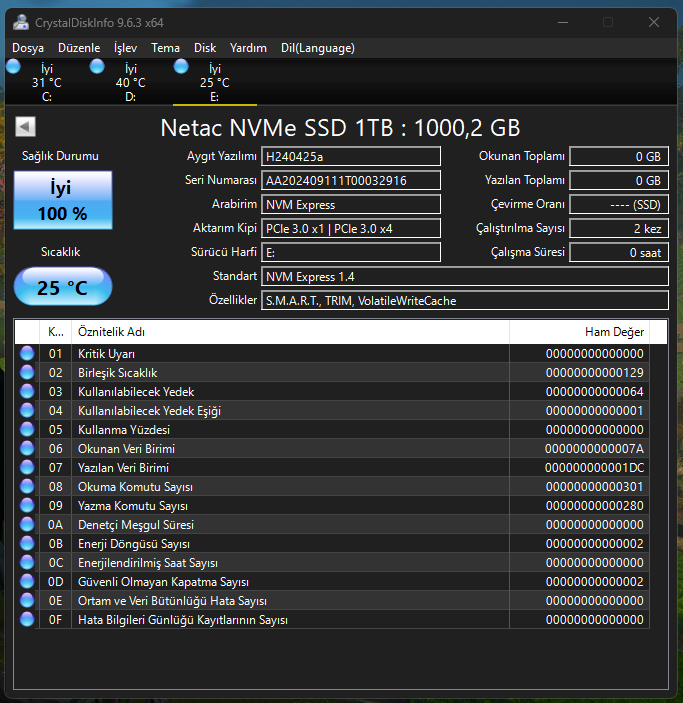Click status orb for Kritik Uyarı row
Viewport: 683px width, 703px height.
27,353
